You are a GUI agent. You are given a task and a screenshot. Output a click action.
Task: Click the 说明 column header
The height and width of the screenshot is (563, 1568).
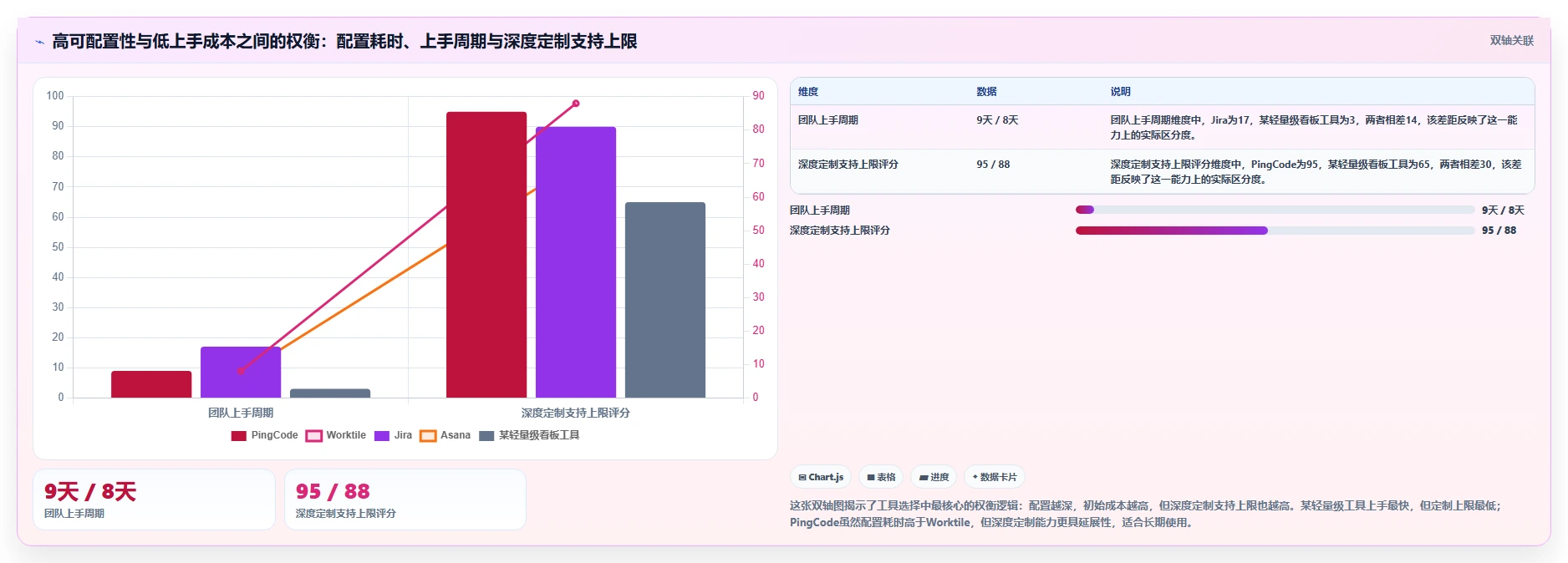(1121, 92)
